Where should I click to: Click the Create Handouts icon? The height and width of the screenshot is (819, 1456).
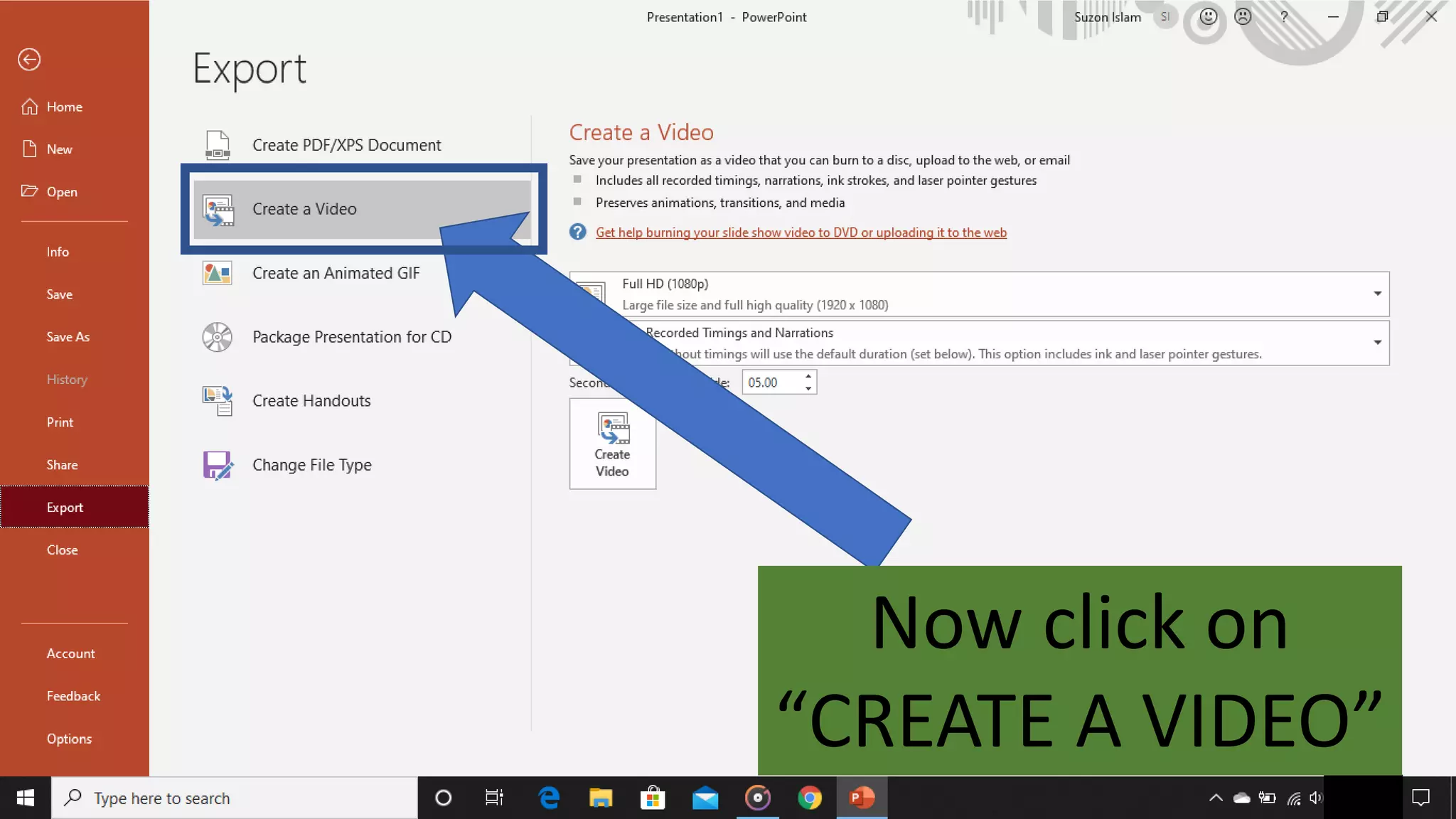pos(218,401)
